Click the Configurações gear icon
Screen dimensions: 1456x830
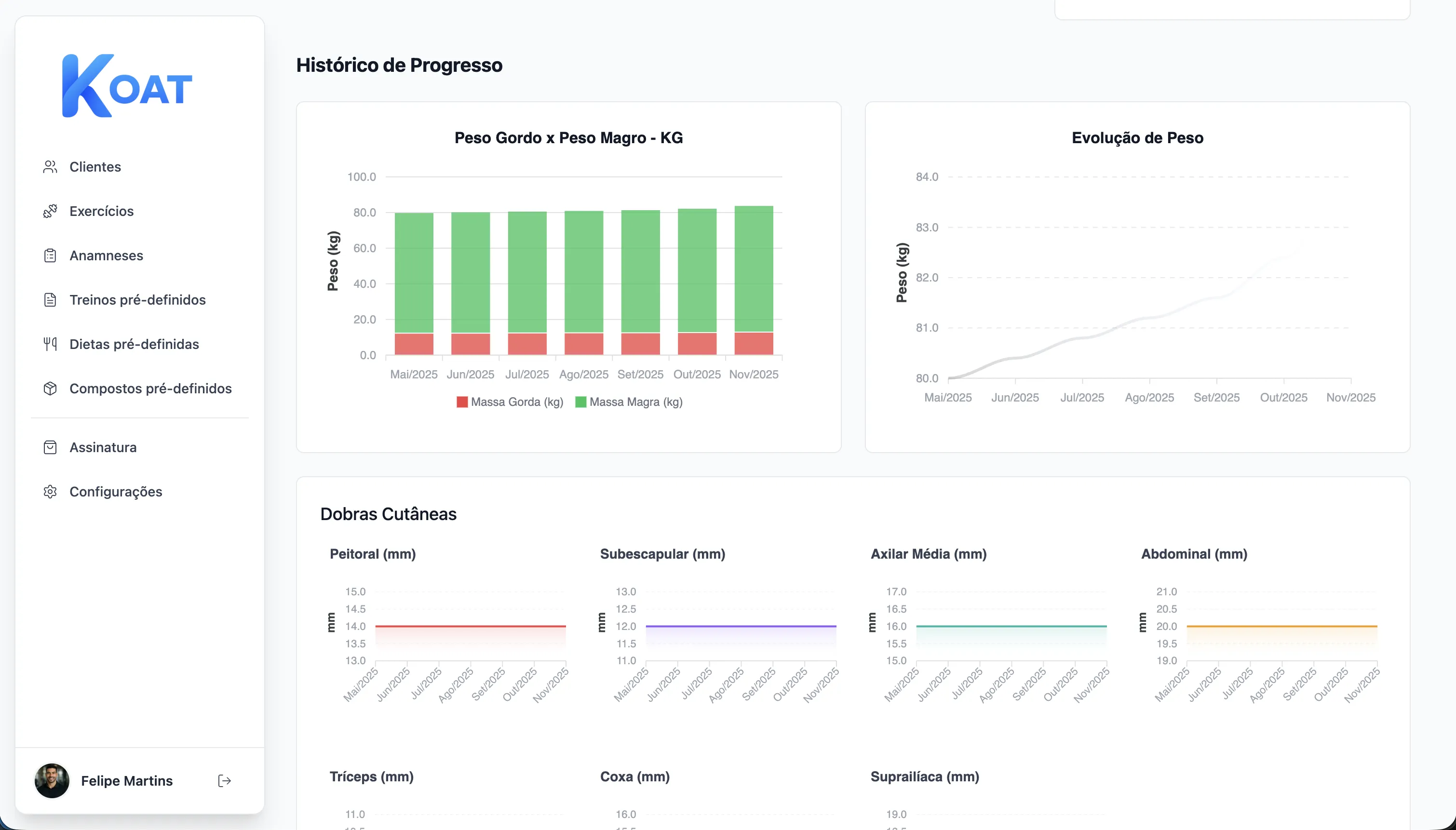click(x=50, y=491)
